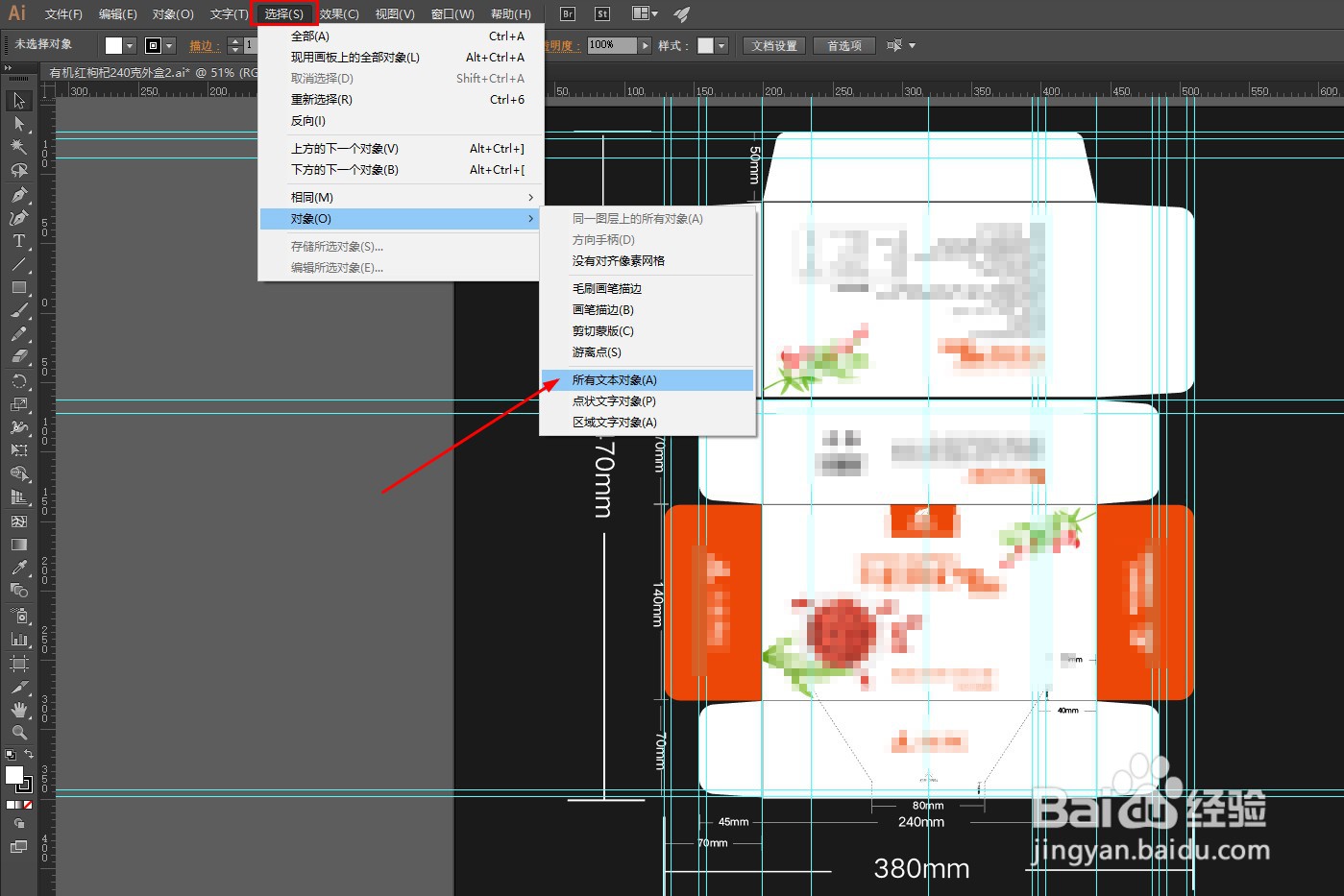Select the Free Transform tool
Image resolution: width=1344 pixels, height=896 pixels.
click(x=19, y=450)
